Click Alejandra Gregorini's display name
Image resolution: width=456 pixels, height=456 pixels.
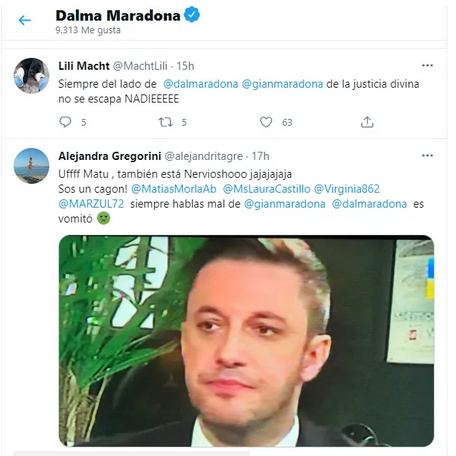tap(110, 156)
